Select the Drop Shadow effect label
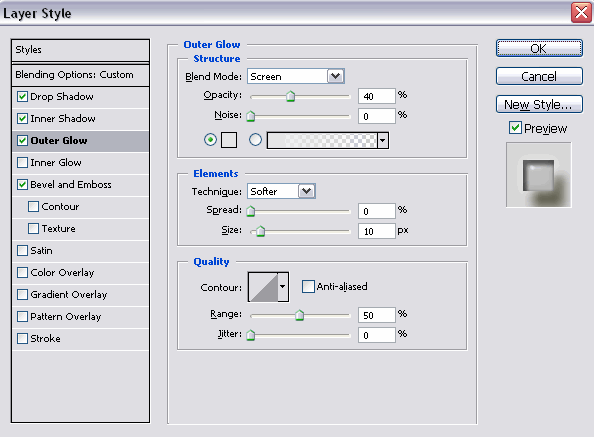The image size is (594, 437). [62, 97]
